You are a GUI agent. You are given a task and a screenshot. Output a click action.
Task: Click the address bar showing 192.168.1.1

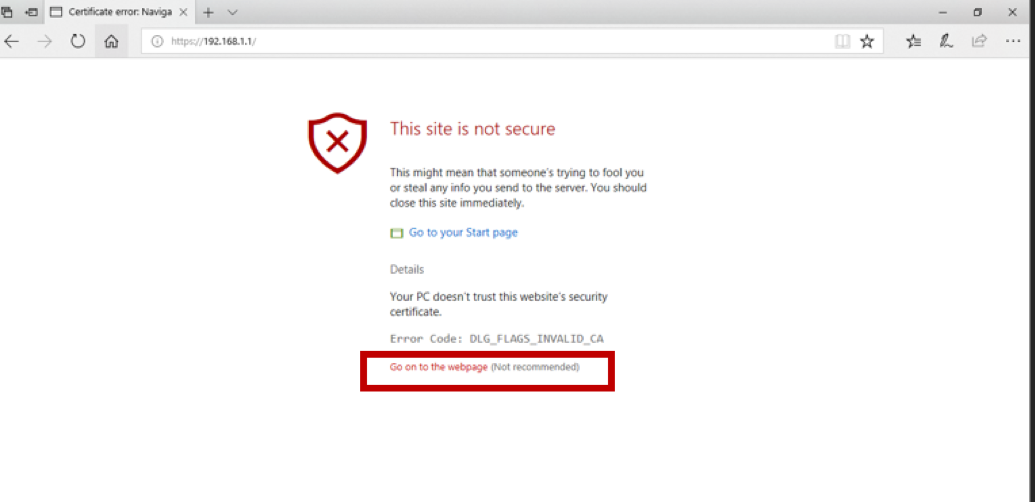pyautogui.click(x=480, y=42)
